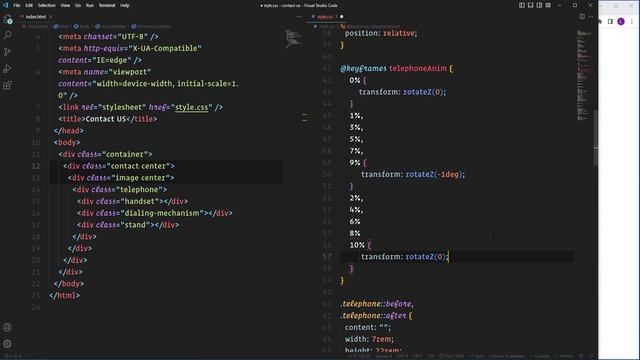Screen dimensions: 640x360
Task: Click line number 12 in index.html
Action: (x=36, y=166)
